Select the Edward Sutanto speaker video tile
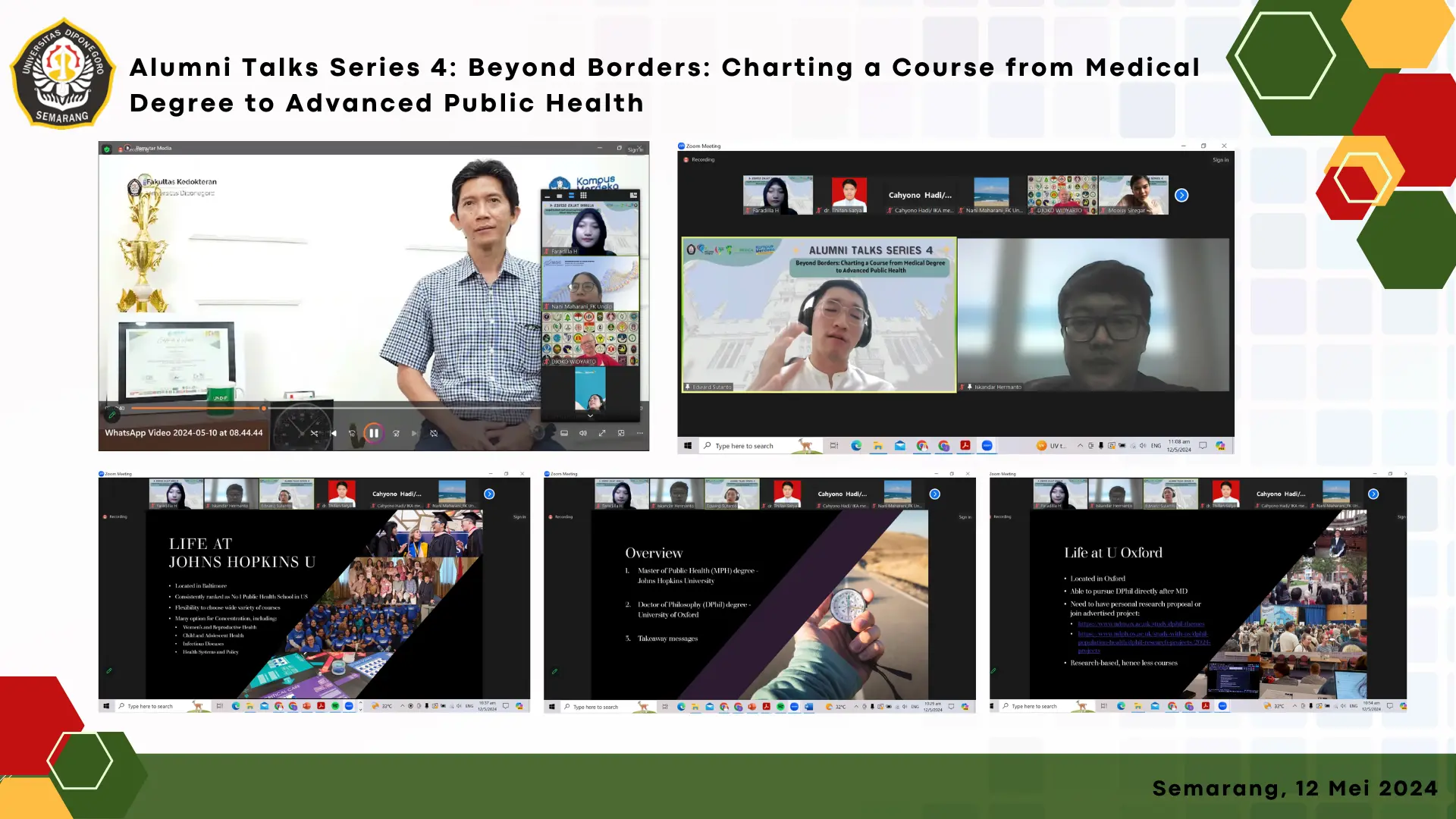The height and width of the screenshot is (819, 1456). pos(819,315)
